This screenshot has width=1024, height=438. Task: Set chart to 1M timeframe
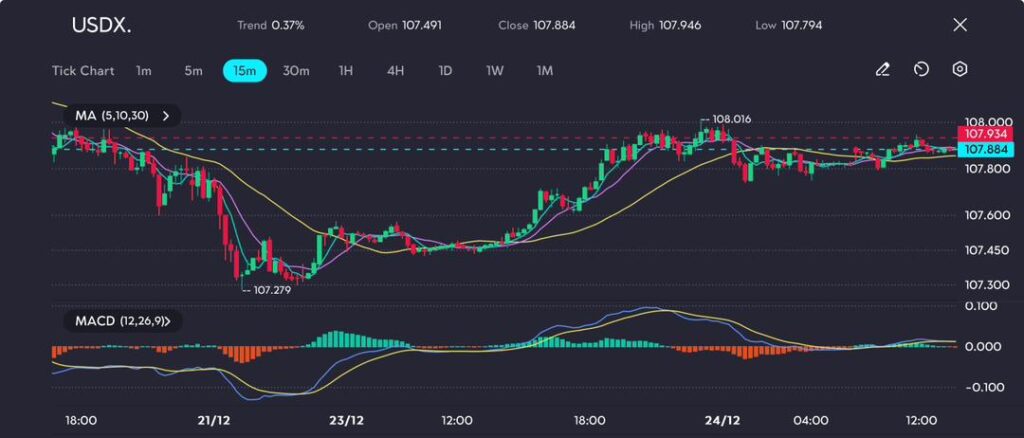tap(544, 71)
